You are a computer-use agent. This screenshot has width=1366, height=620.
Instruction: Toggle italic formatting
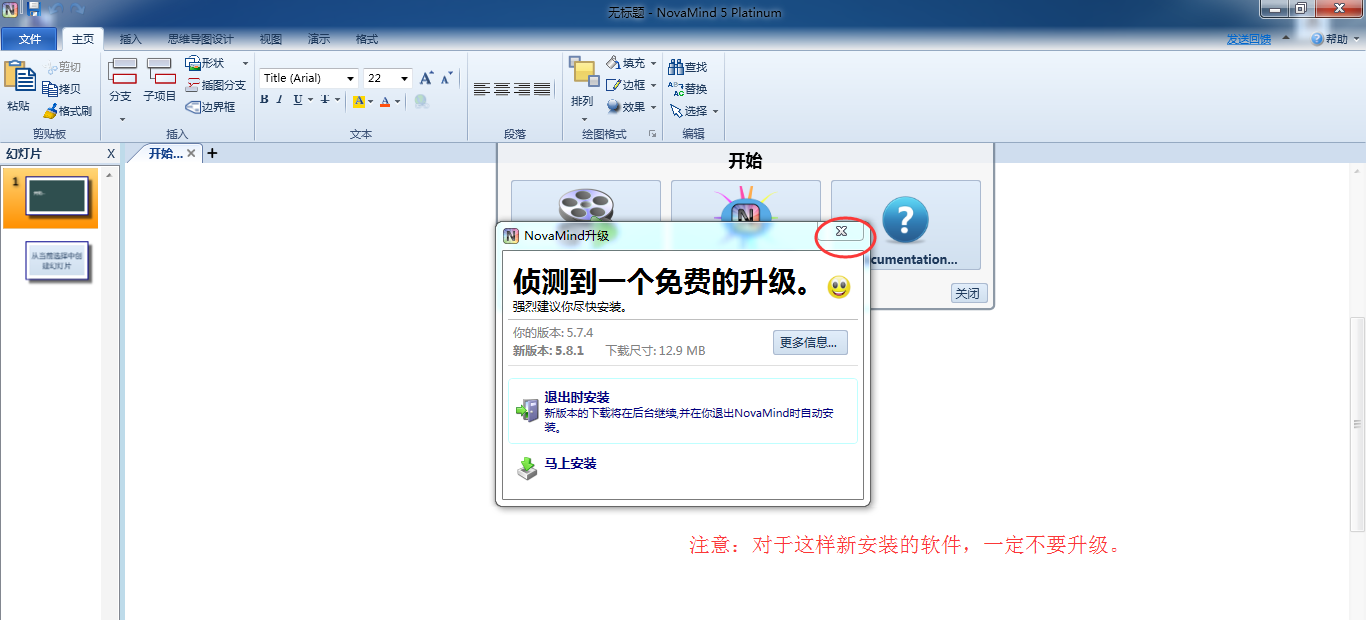click(280, 100)
